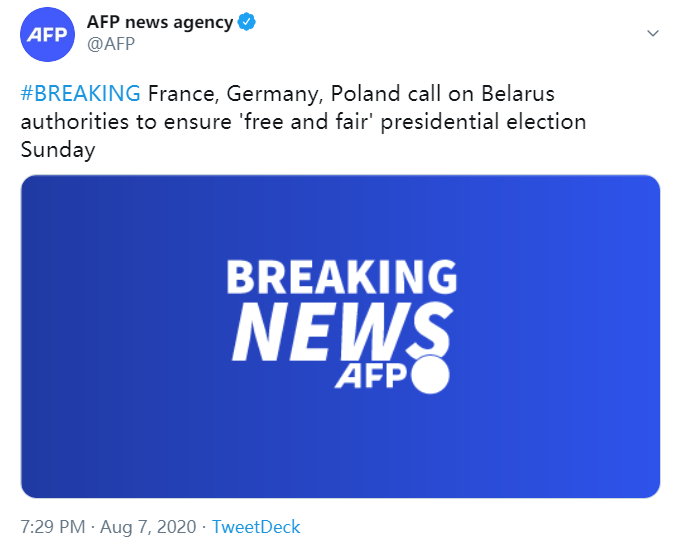
Task: Open the #BREAKING hashtag link
Action: pyautogui.click(x=80, y=95)
